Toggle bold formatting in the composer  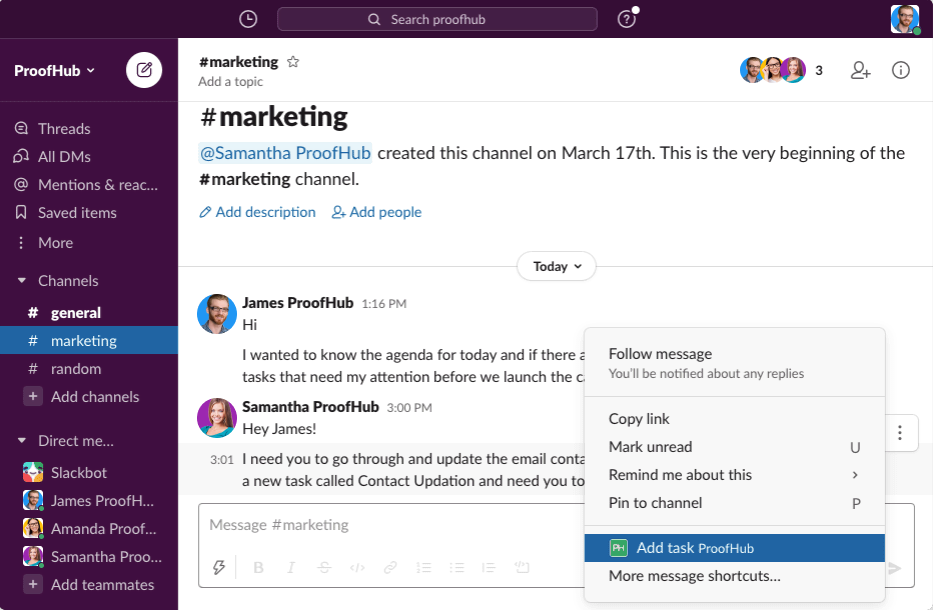(x=258, y=567)
